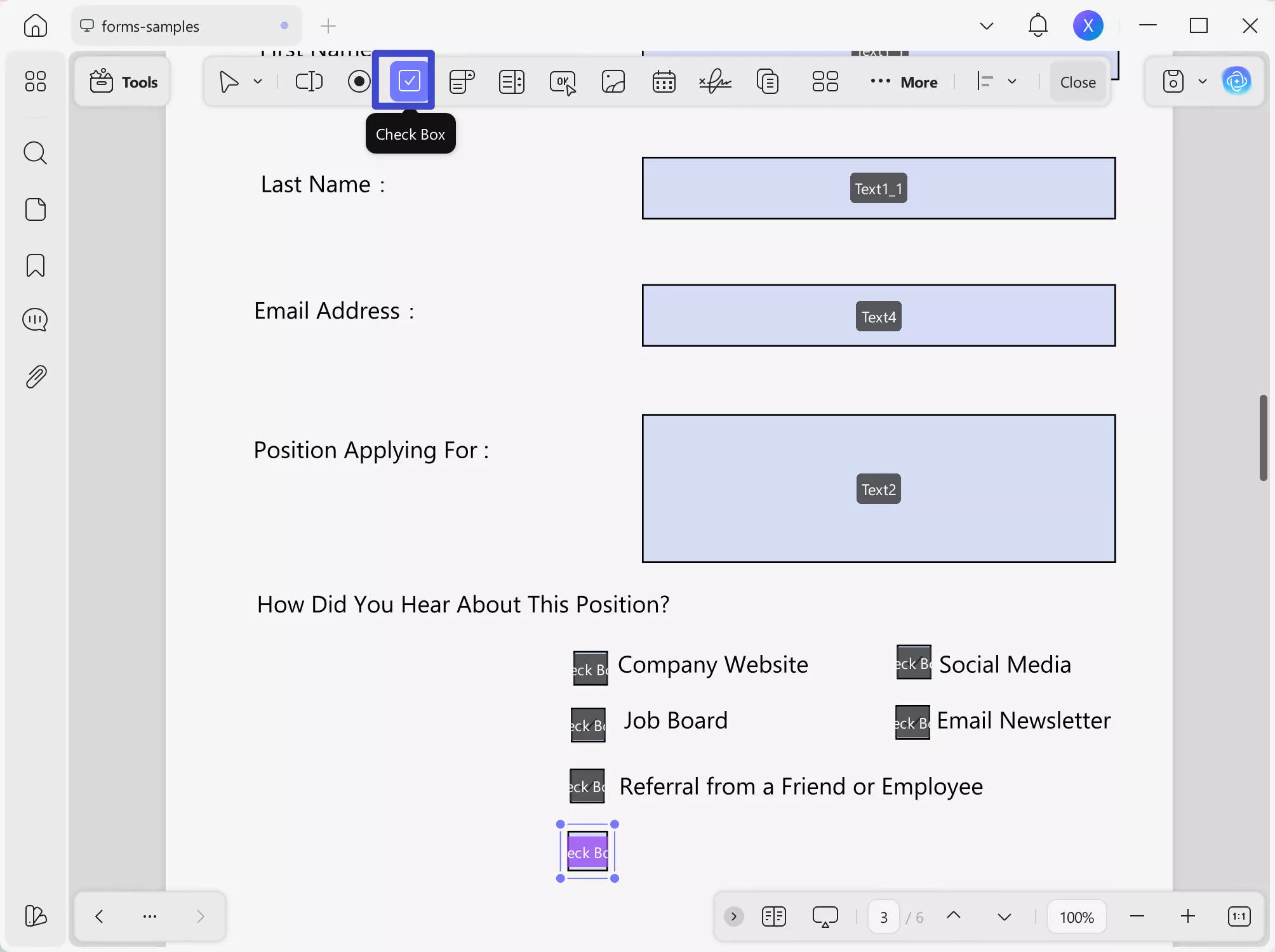1275x952 pixels.
Task: Expand the save options dropdown
Action: (x=1202, y=82)
